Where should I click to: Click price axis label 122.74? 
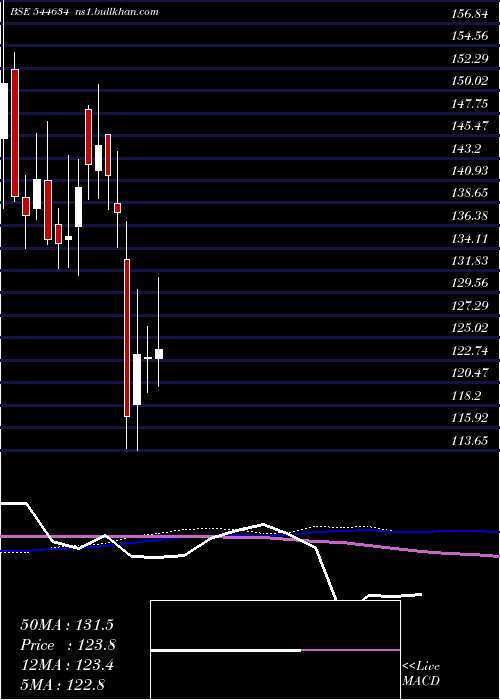470,350
